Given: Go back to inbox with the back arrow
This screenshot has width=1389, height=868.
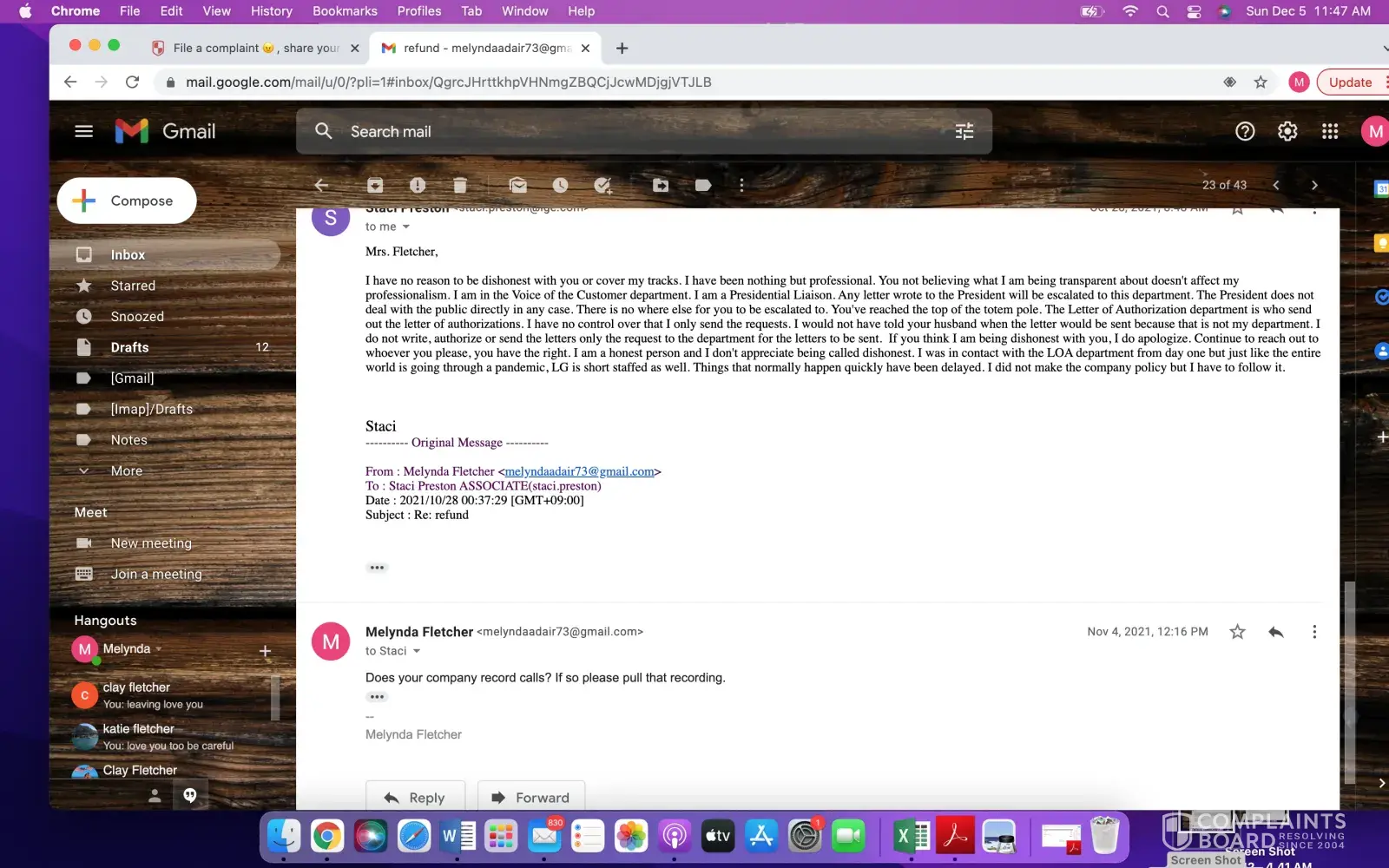Looking at the screenshot, I should click(321, 185).
